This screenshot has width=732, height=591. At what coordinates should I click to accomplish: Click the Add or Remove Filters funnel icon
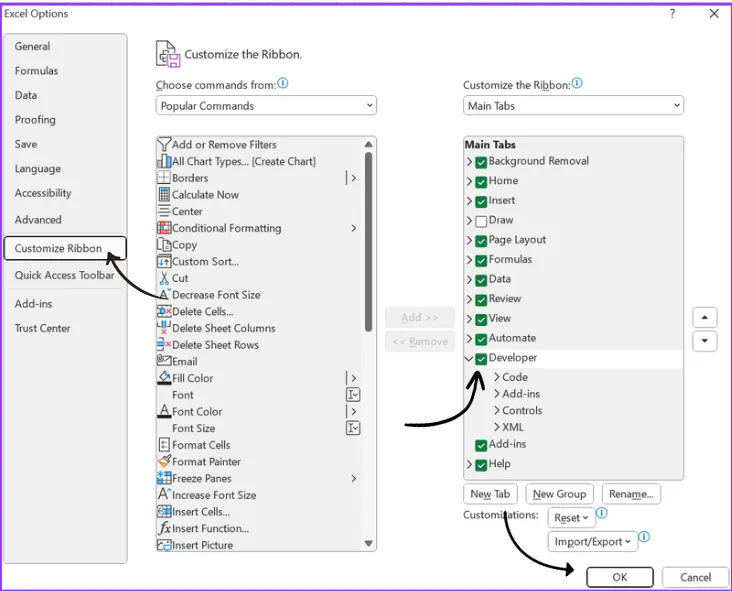click(164, 144)
